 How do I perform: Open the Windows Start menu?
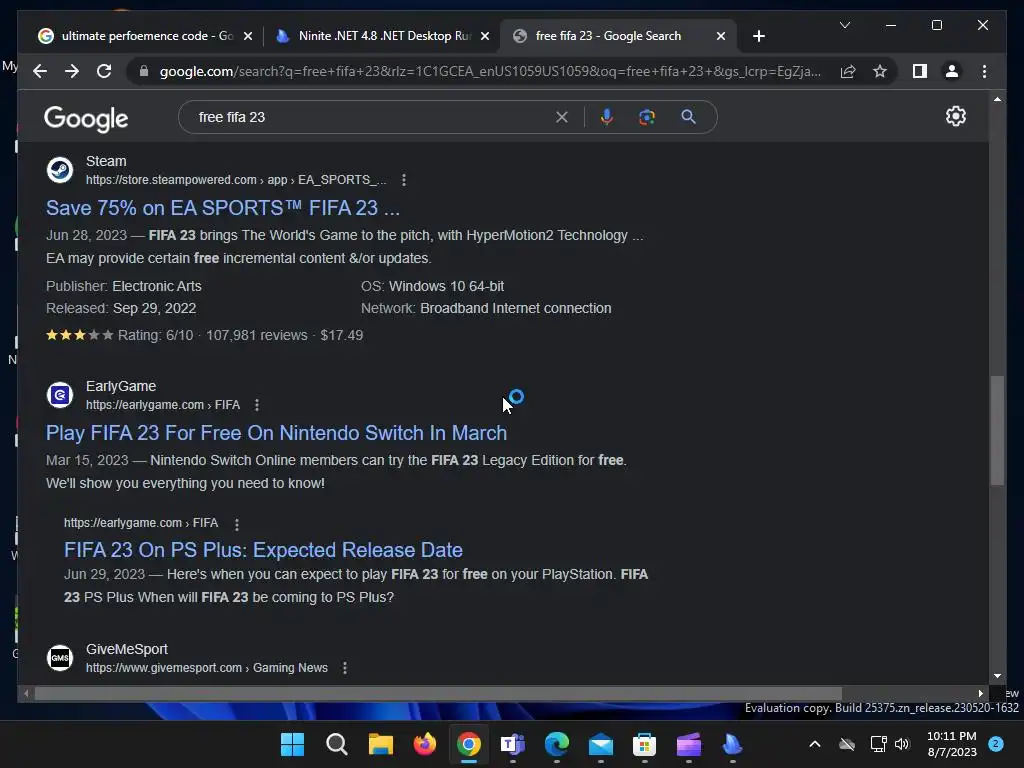coord(292,744)
